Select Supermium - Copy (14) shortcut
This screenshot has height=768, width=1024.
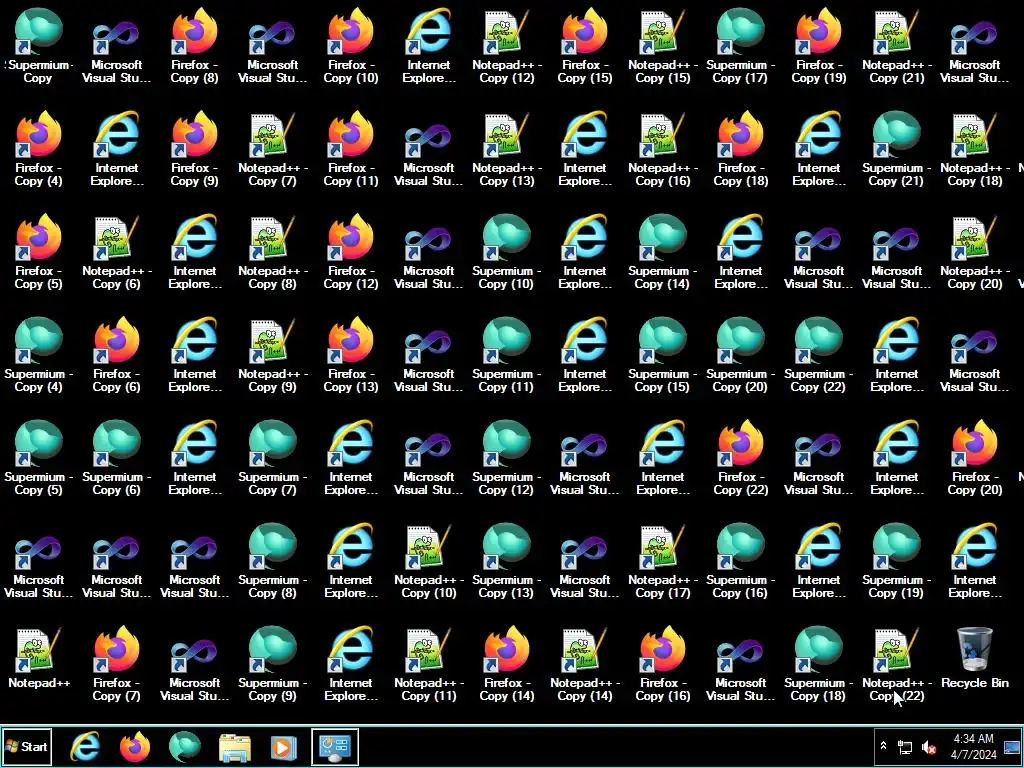tap(662, 251)
